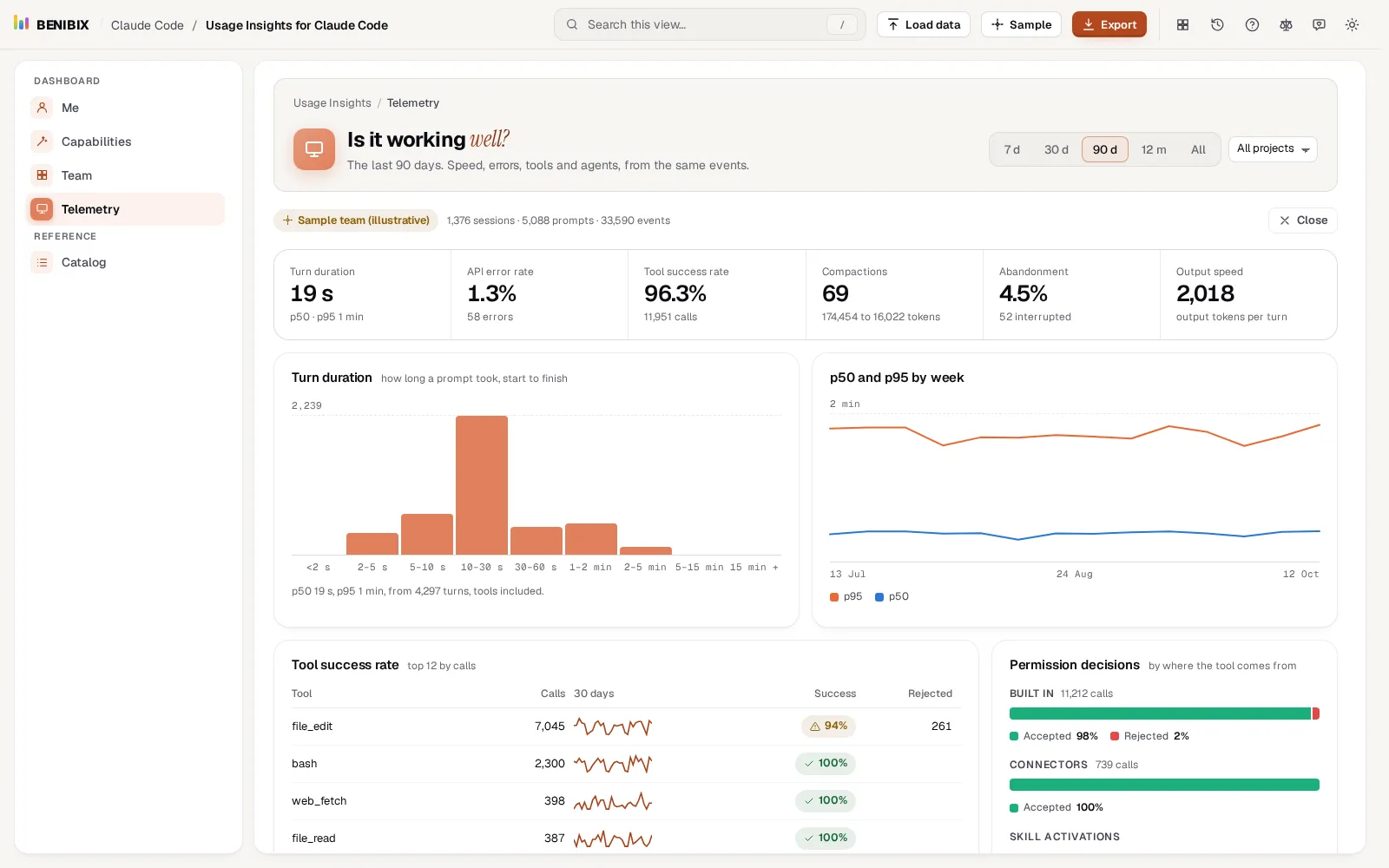
Task: Select the 90 d time range
Action: pos(1105,149)
